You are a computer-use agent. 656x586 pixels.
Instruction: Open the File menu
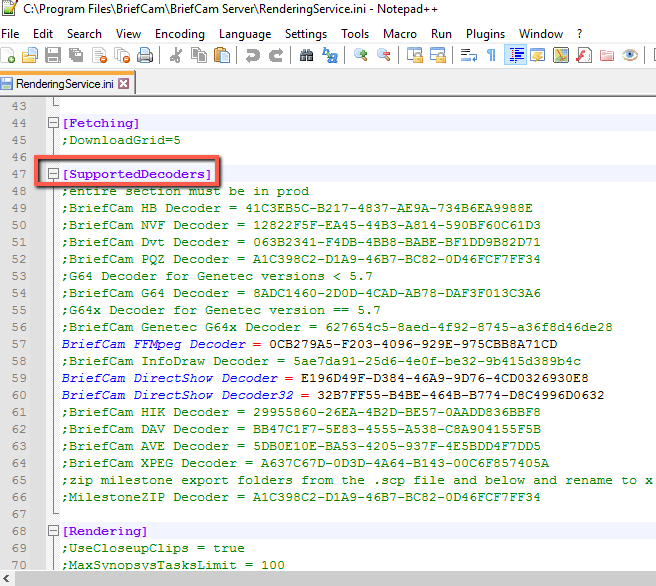point(10,34)
